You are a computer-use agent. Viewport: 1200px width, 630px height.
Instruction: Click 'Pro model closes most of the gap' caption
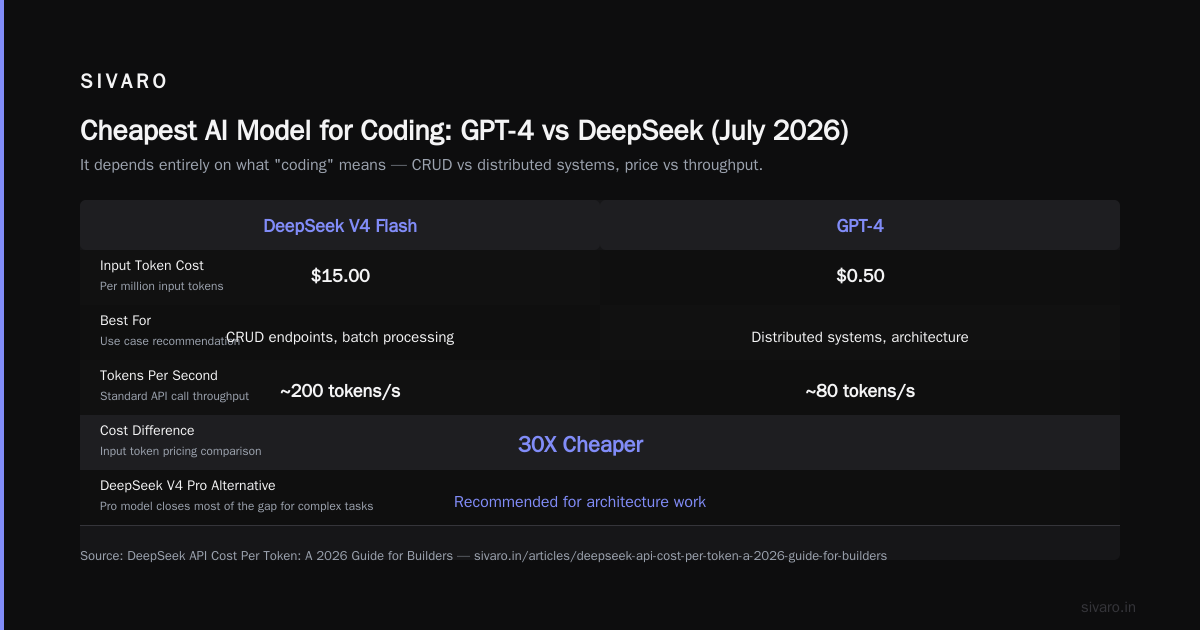pos(237,506)
